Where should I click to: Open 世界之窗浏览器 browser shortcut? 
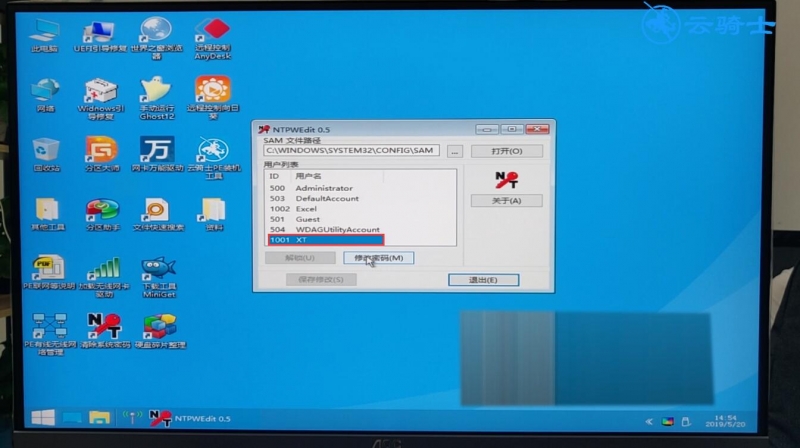coord(156,37)
